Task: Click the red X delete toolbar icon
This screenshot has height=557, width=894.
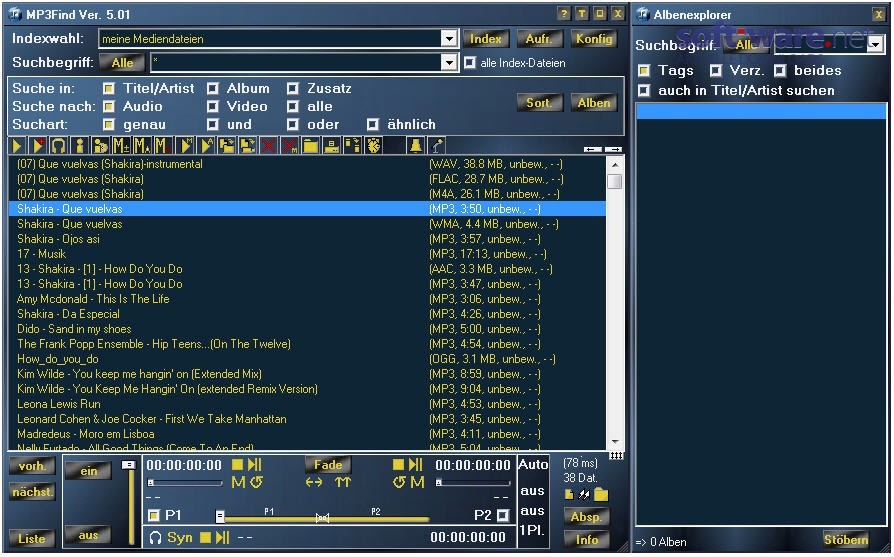Action: point(268,146)
